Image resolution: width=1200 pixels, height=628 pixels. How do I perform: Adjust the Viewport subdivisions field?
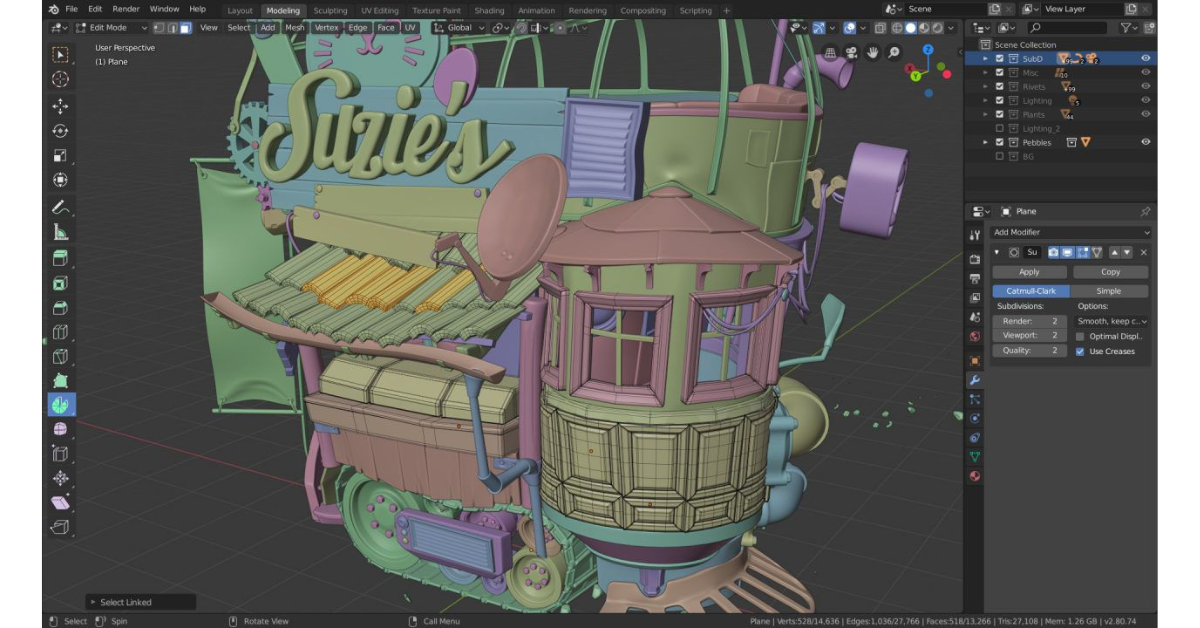click(x=1029, y=336)
